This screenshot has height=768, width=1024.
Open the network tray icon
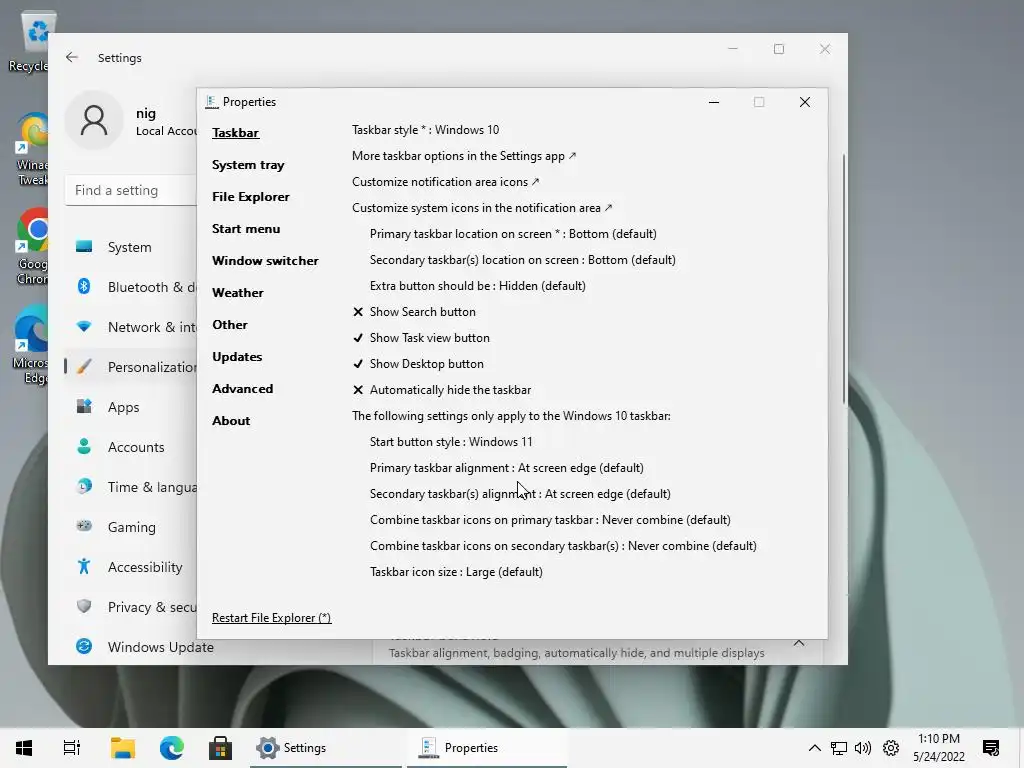(x=839, y=748)
